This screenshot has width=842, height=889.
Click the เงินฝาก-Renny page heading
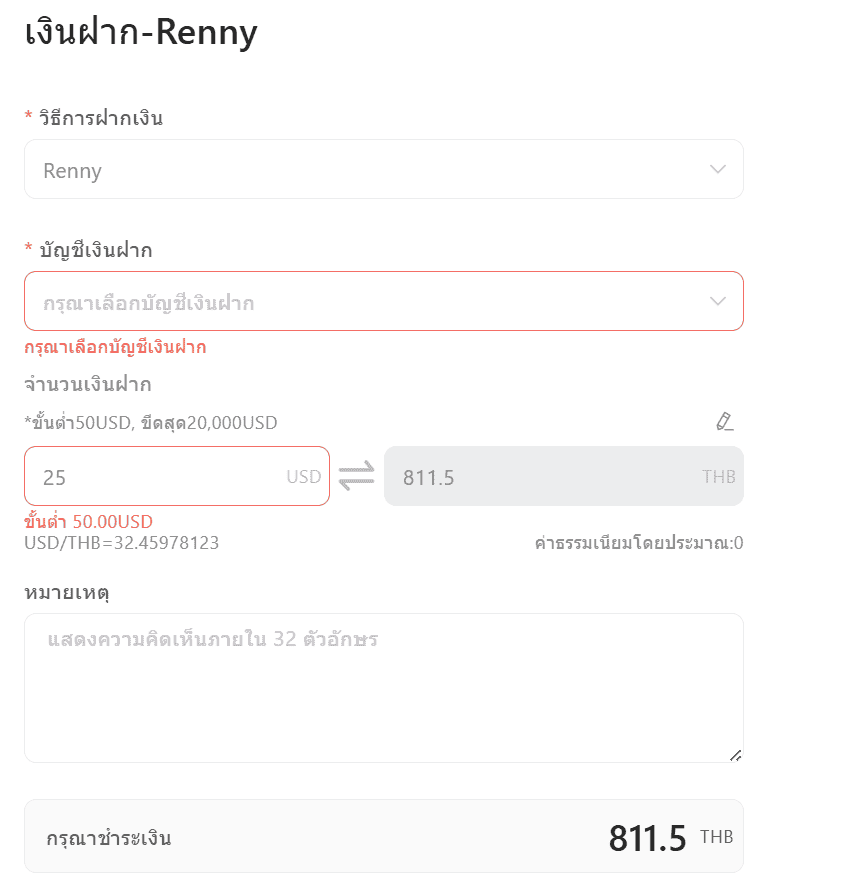(141, 33)
